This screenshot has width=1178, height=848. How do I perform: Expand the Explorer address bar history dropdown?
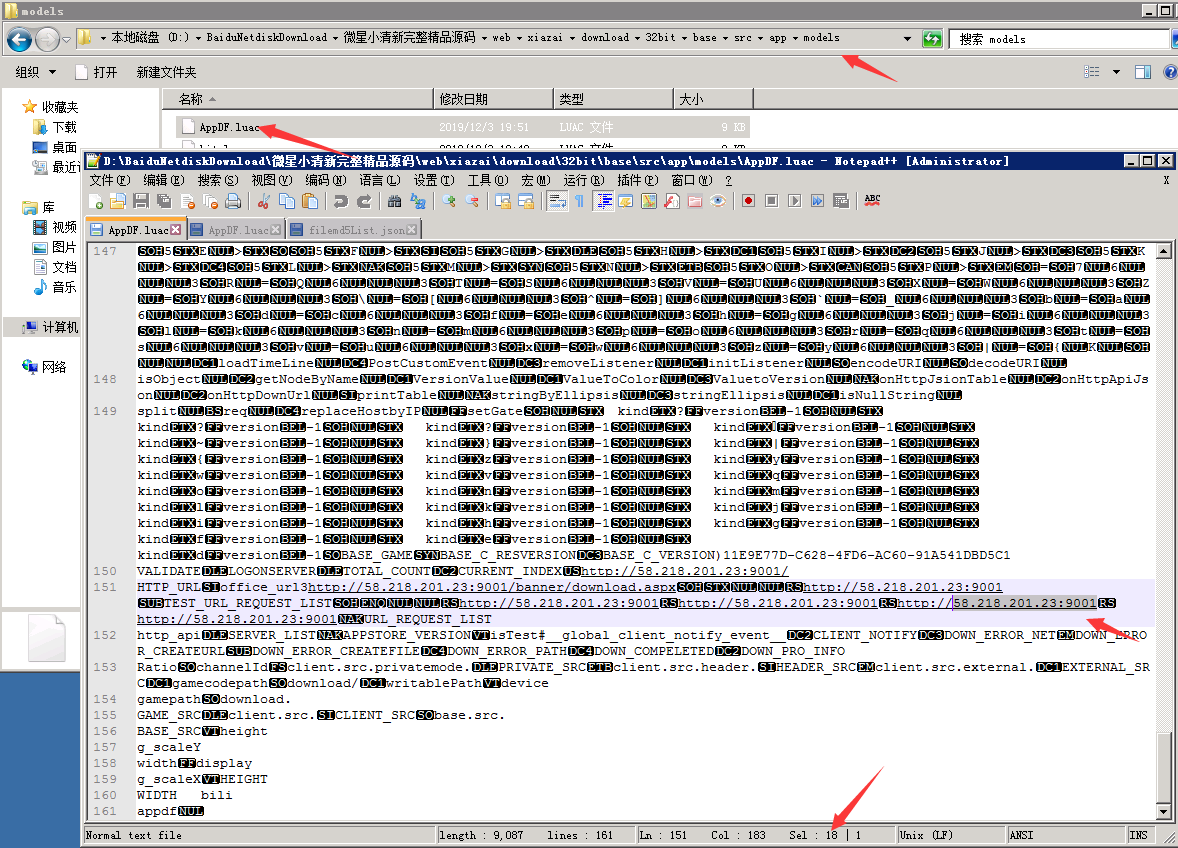pos(908,39)
